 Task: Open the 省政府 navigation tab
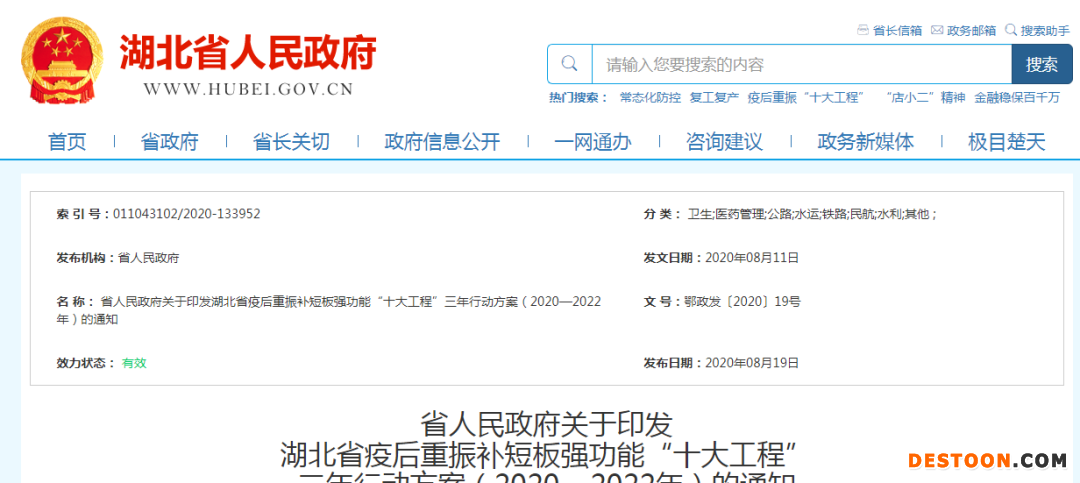(169, 142)
